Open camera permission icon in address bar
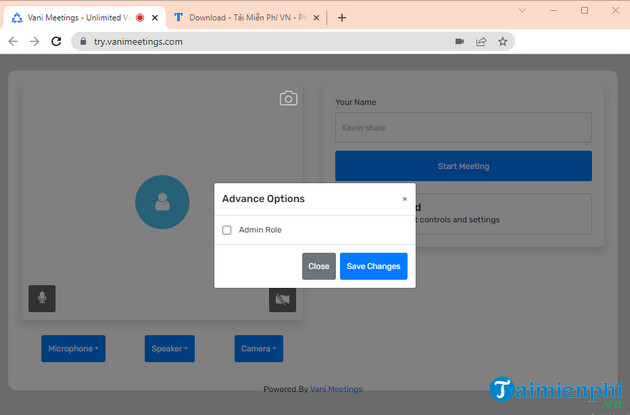Image resolution: width=630 pixels, height=415 pixels. [459, 42]
